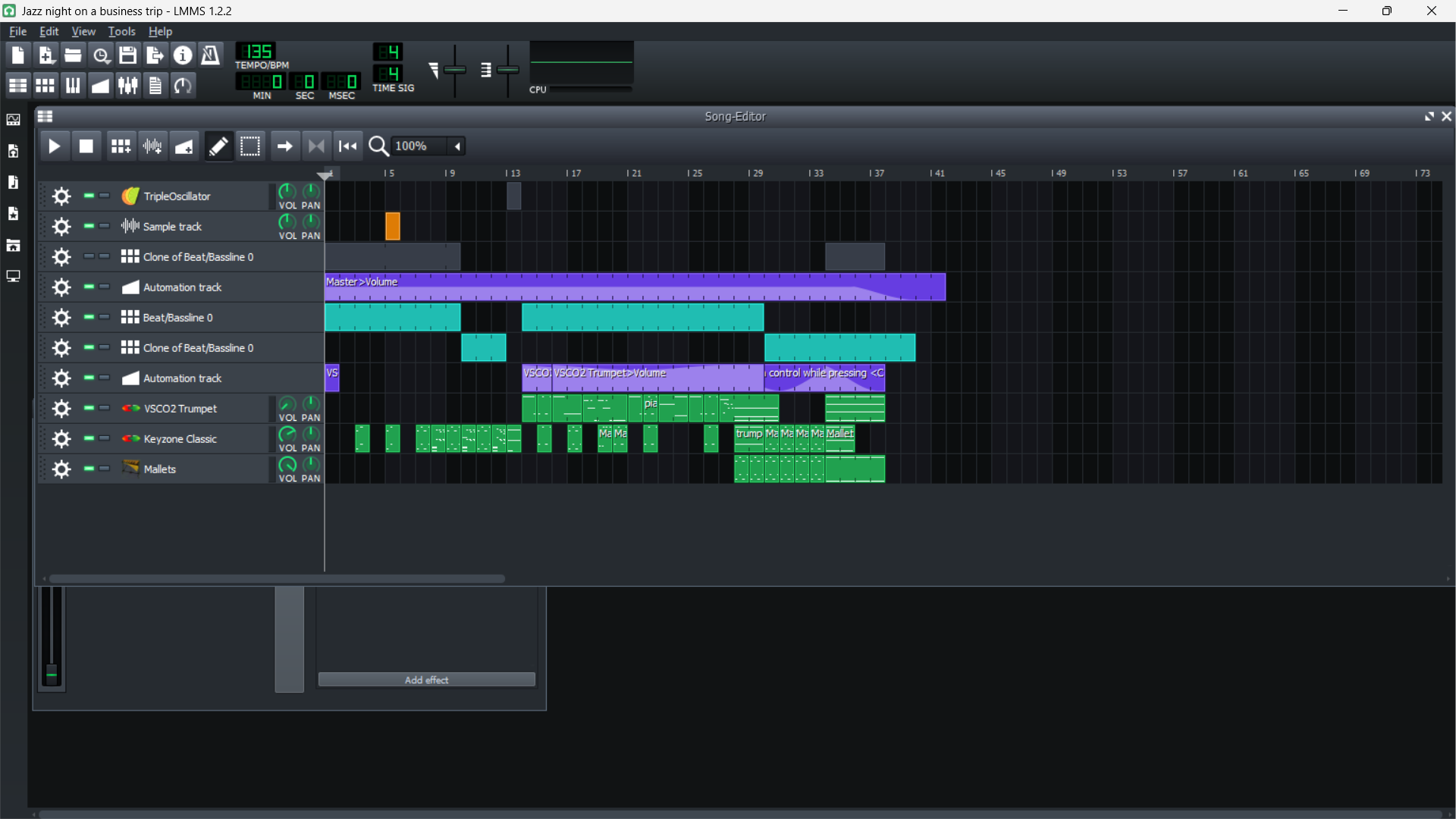Adjust the master pitch slider
The image size is (1456, 819).
pos(508,71)
